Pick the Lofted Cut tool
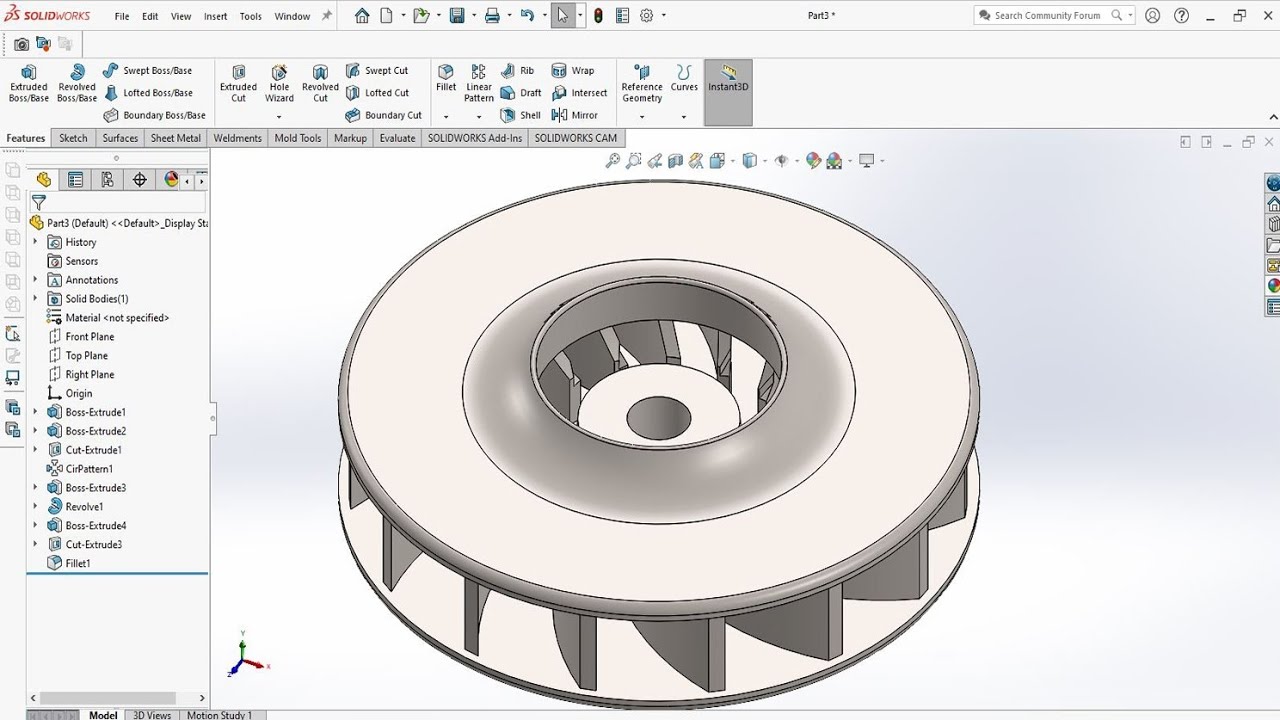This screenshot has width=1280, height=720. pos(377,92)
